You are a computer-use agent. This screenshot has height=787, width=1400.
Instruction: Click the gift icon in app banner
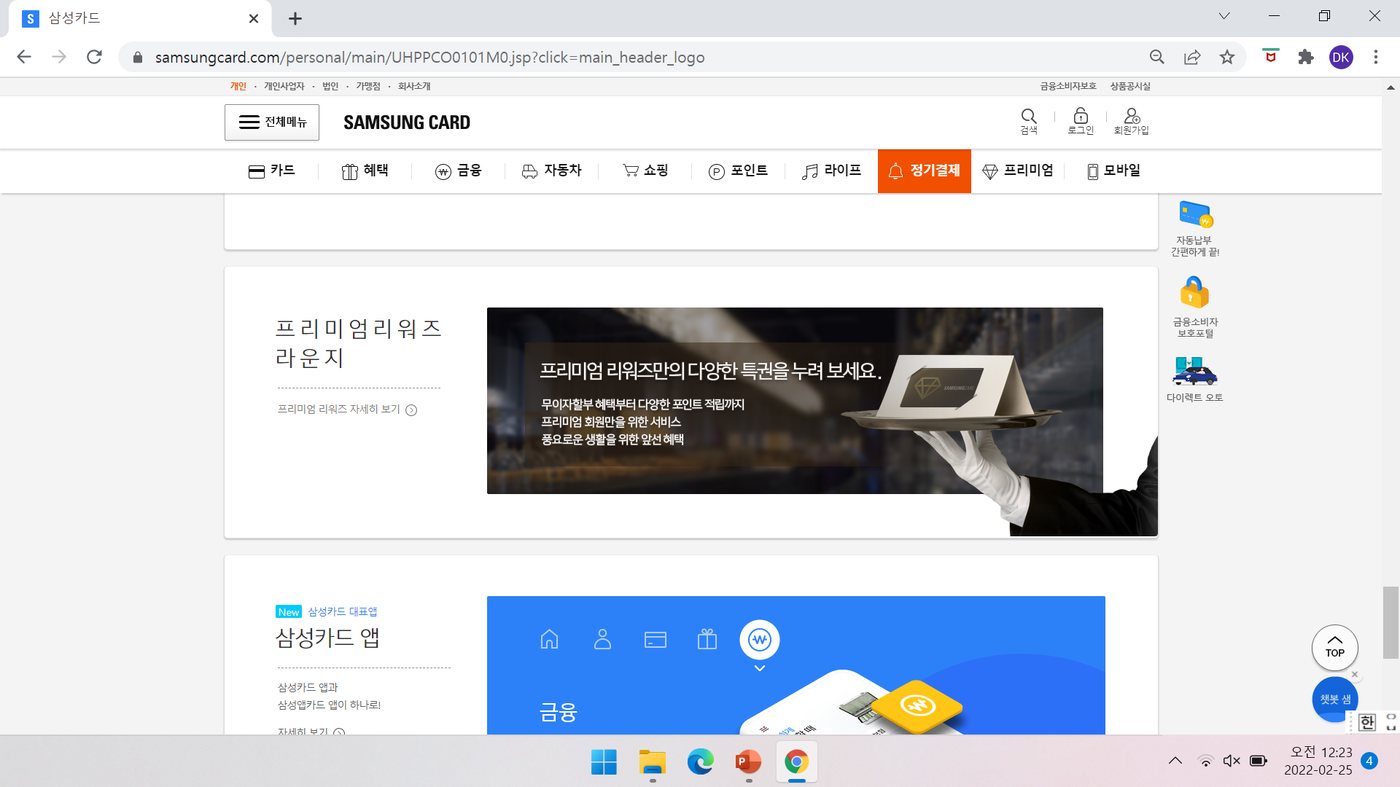point(707,639)
